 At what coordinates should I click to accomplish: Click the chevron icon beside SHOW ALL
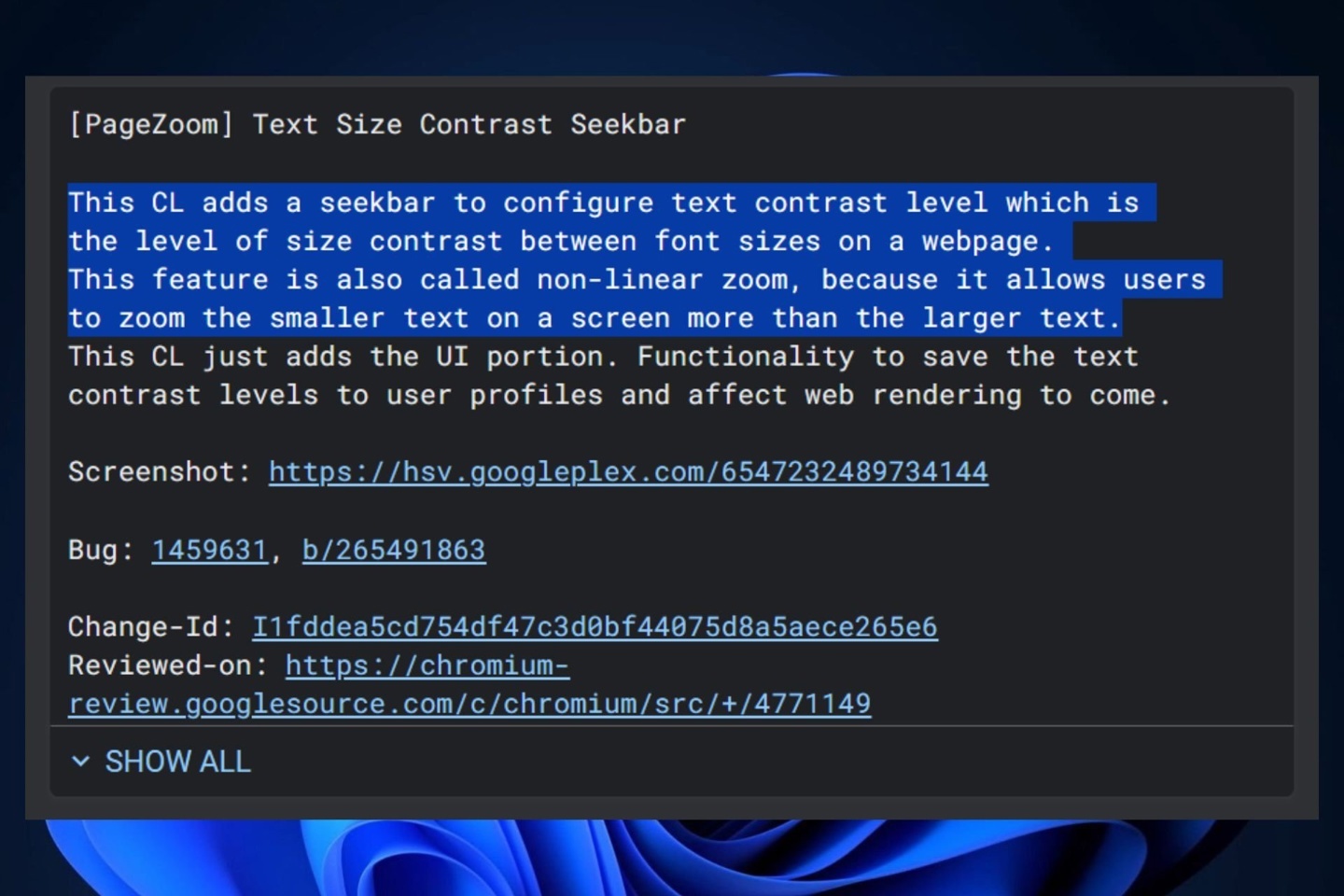(x=81, y=762)
